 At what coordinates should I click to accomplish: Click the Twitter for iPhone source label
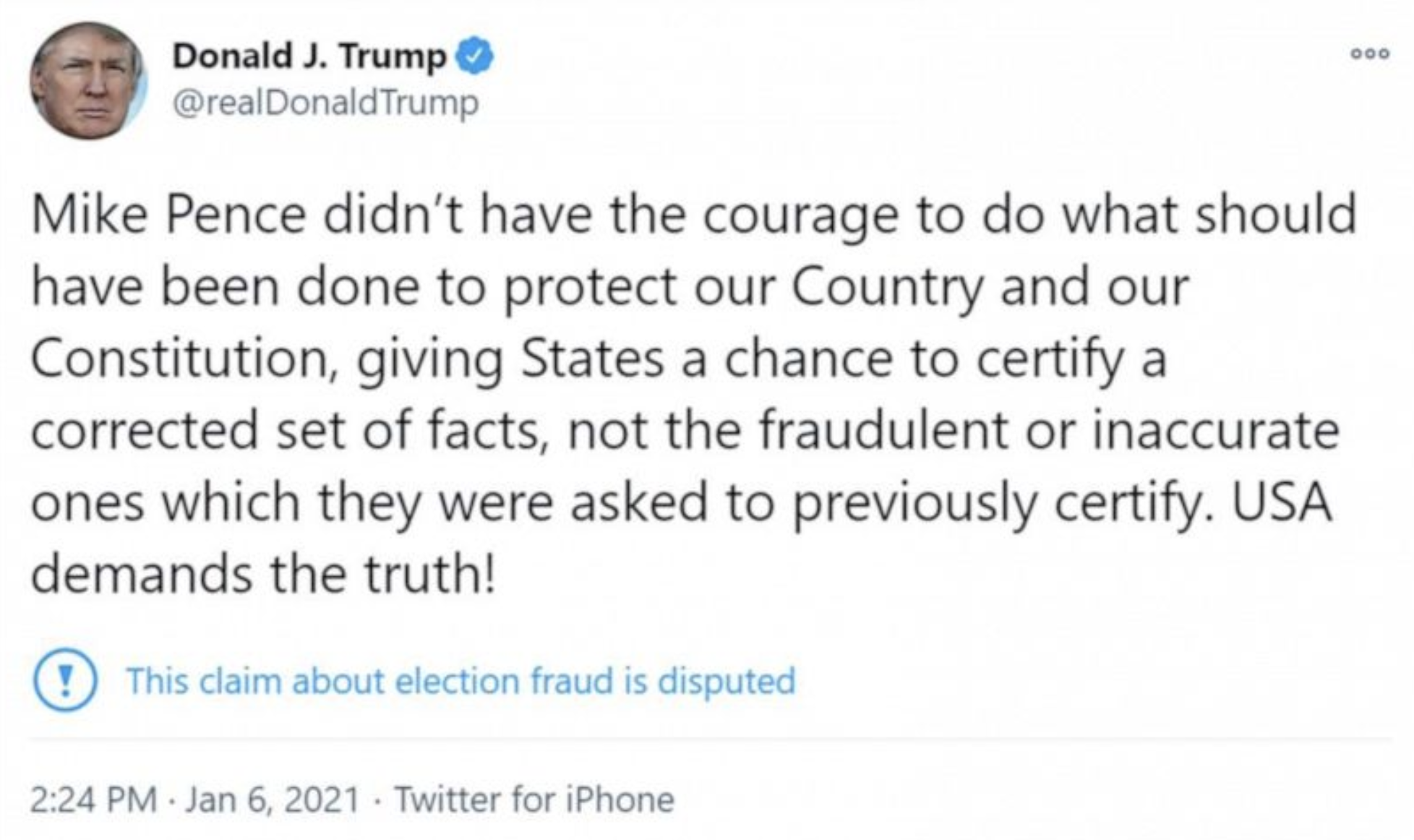[534, 800]
